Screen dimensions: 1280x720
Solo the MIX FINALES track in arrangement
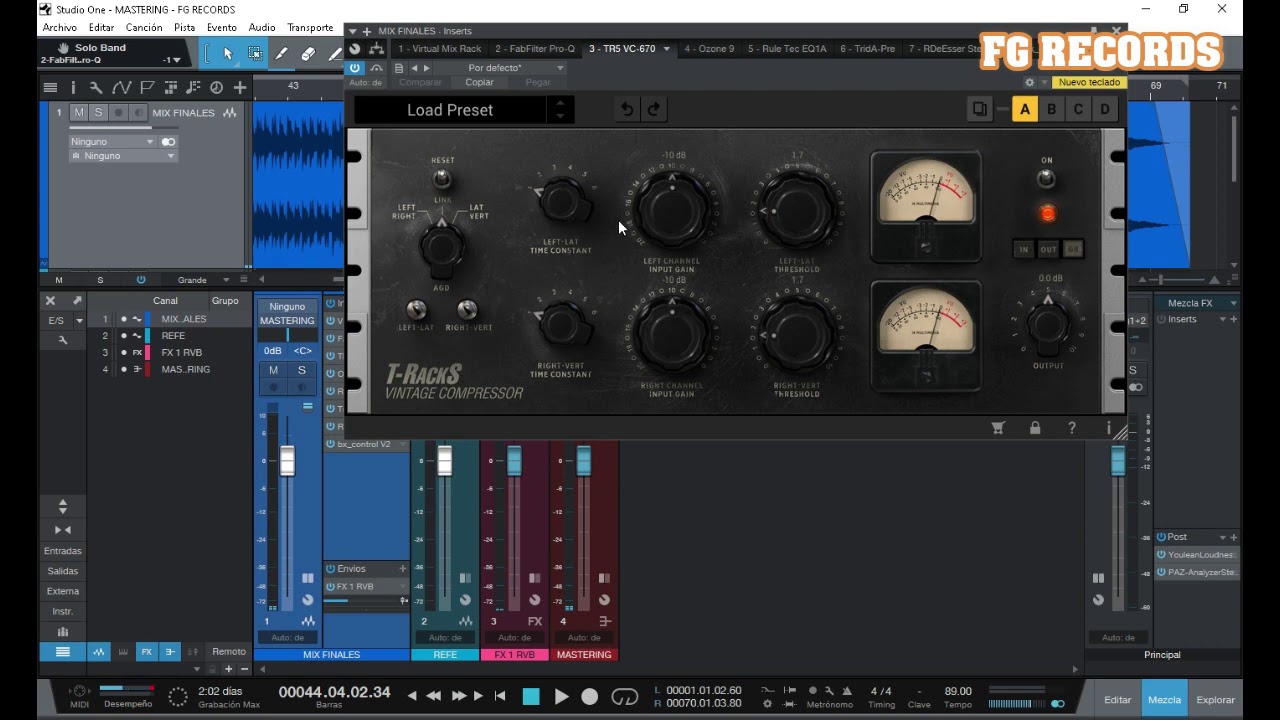pos(98,113)
